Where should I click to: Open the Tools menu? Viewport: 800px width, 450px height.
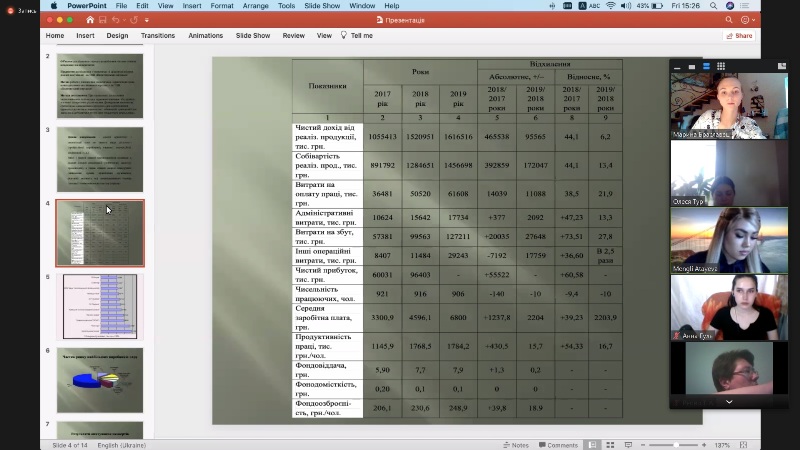pos(286,6)
